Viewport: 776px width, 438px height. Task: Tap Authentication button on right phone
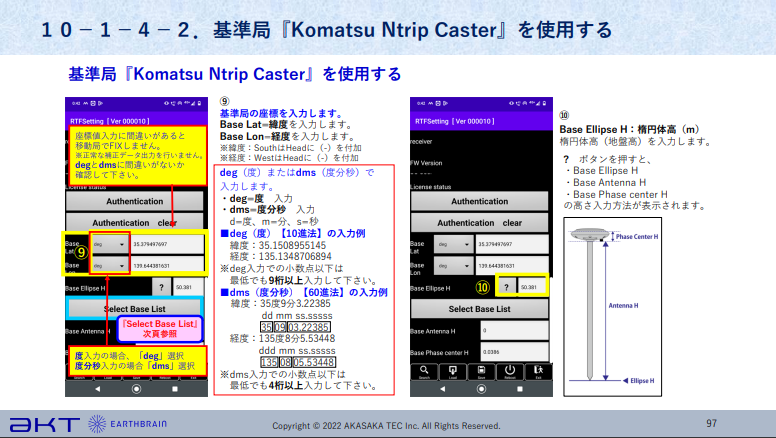click(480, 201)
